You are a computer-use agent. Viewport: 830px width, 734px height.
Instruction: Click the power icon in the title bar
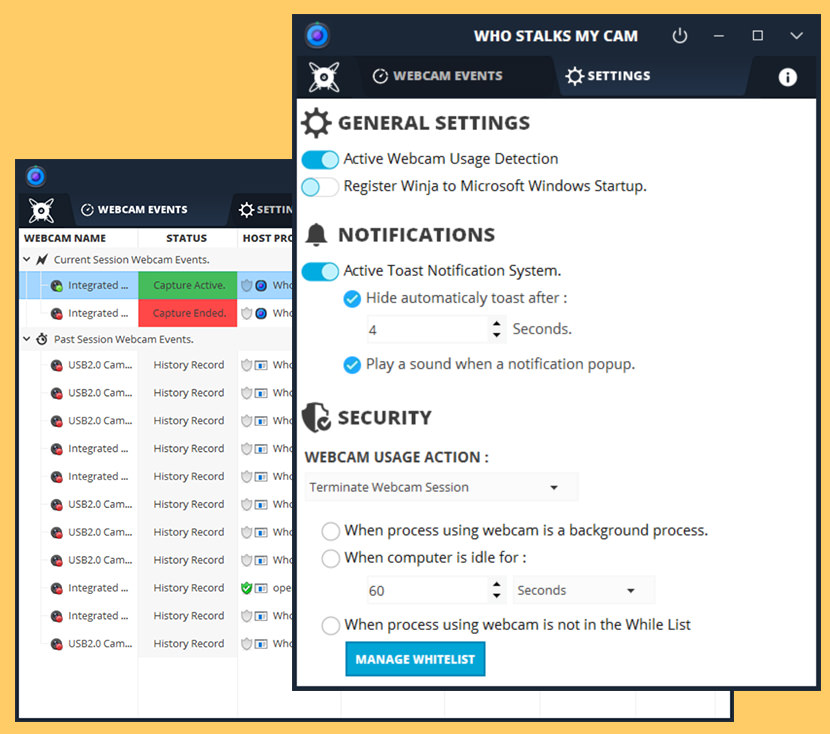(680, 36)
